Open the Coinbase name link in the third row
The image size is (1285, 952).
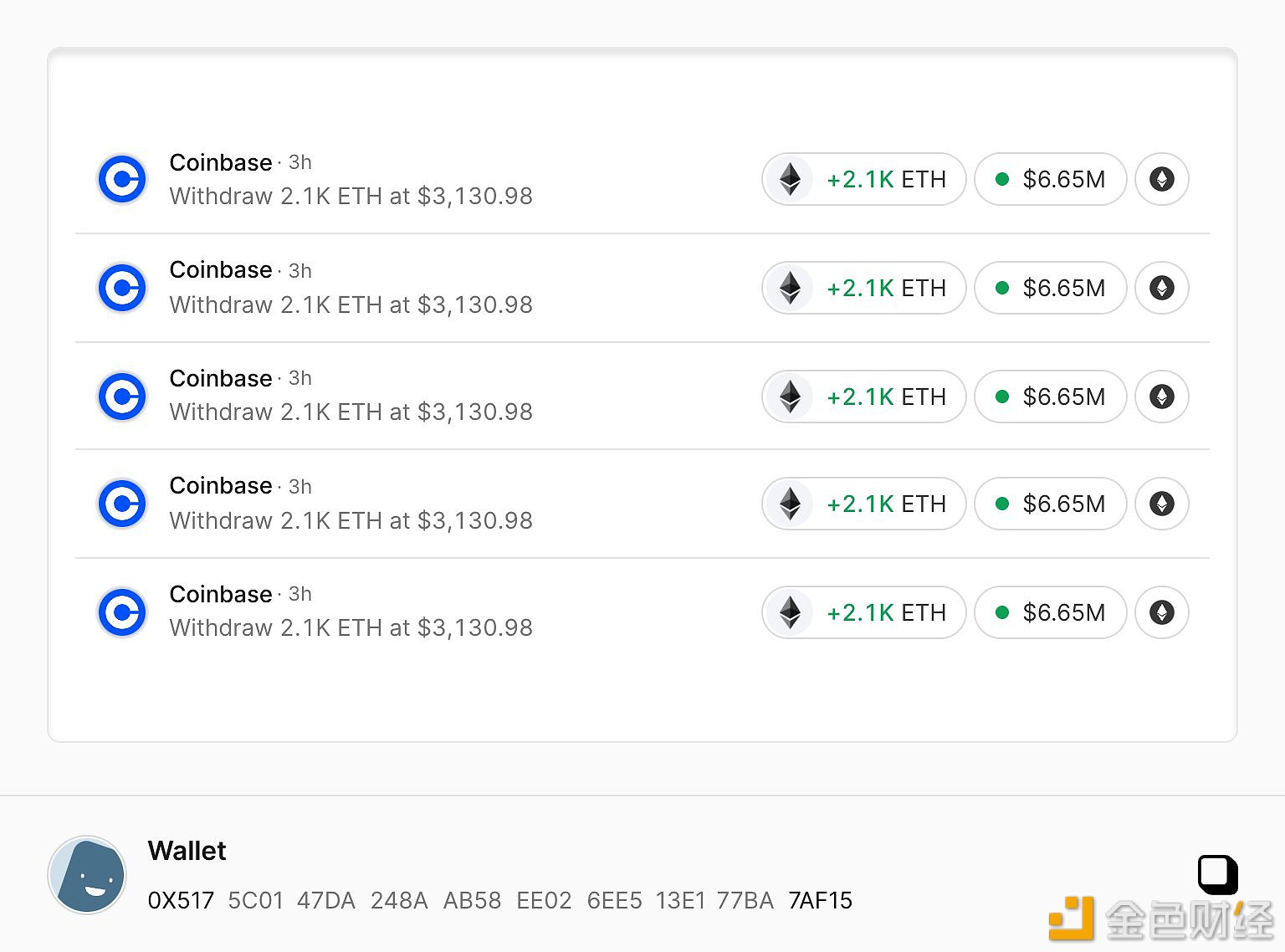(221, 378)
